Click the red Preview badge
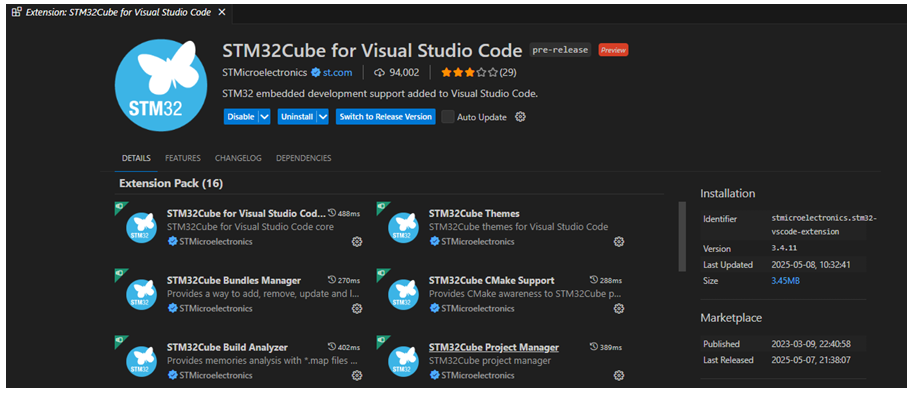Image resolution: width=914 pixels, height=396 pixels. 613,50
